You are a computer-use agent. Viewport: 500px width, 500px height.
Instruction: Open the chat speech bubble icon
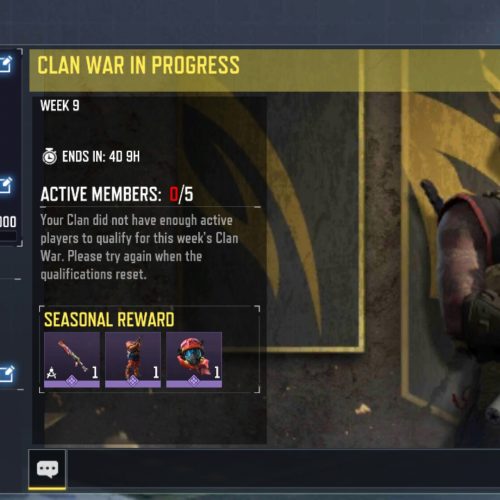[x=47, y=469]
